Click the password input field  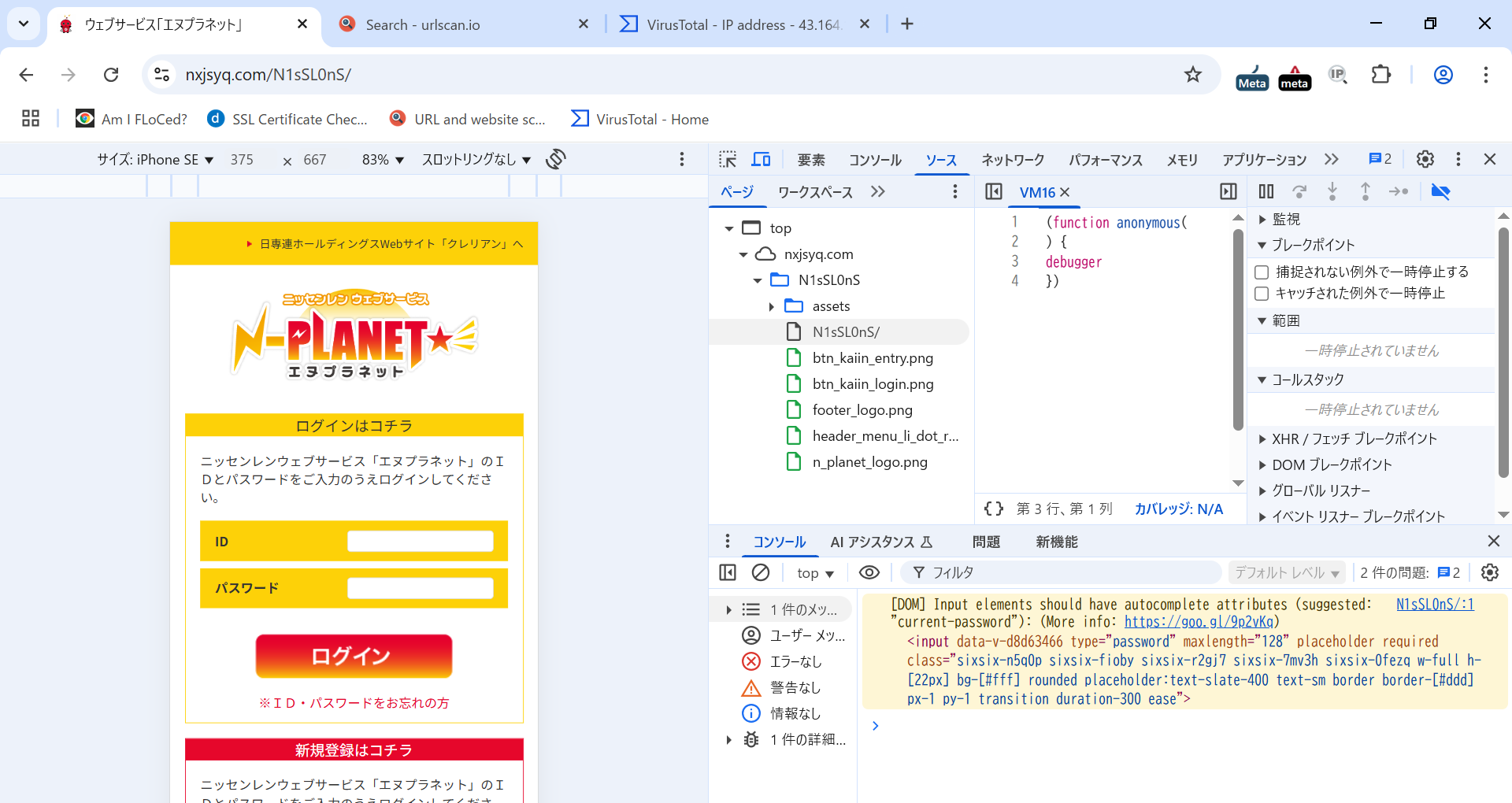tap(421, 588)
